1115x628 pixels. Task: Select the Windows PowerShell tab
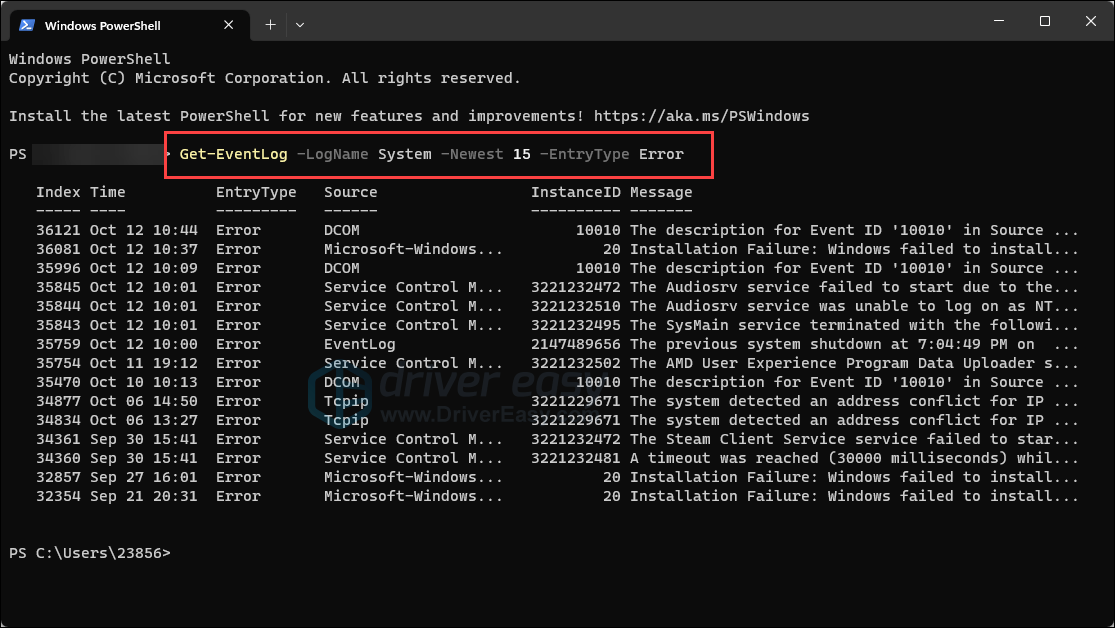[x=110, y=25]
